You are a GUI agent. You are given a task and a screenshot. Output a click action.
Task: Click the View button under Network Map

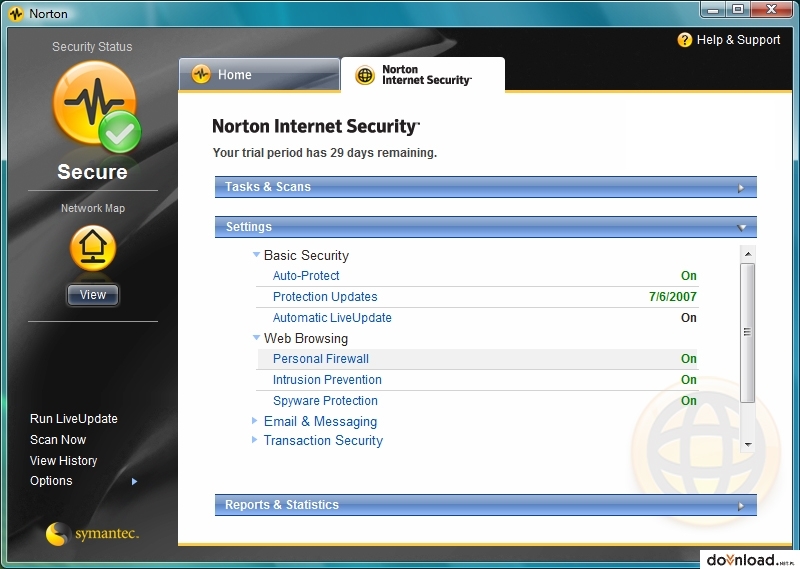coord(93,294)
